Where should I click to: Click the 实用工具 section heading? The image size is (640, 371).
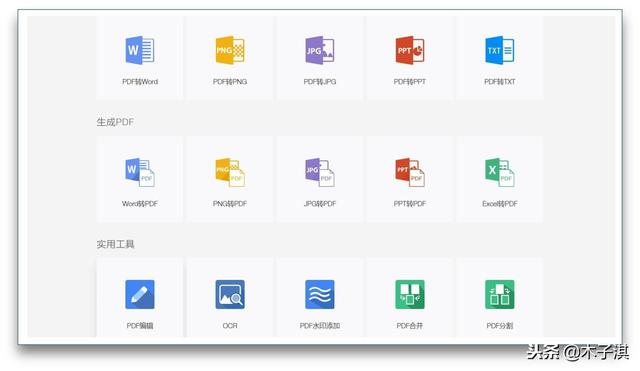115,244
